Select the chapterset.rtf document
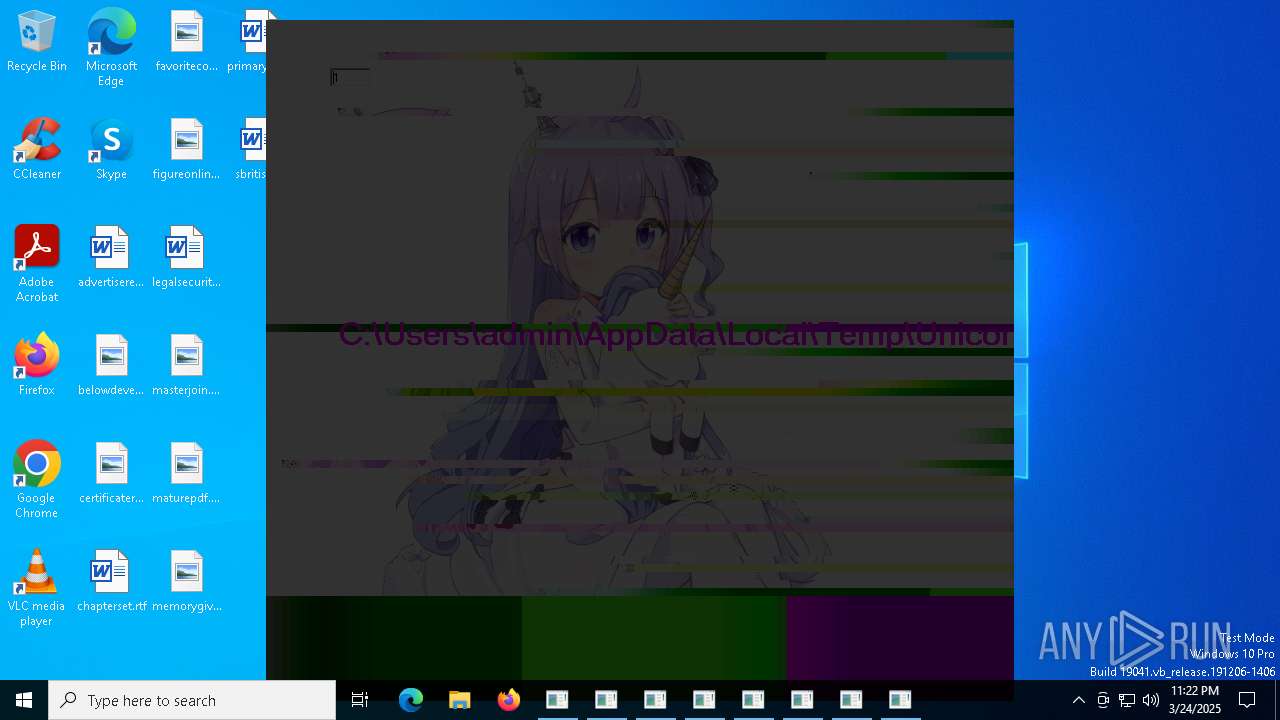 pyautogui.click(x=111, y=582)
